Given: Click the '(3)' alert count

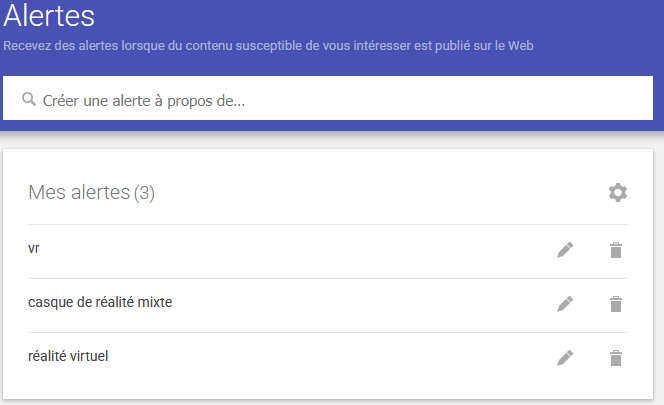Looking at the screenshot, I should pos(144,193).
